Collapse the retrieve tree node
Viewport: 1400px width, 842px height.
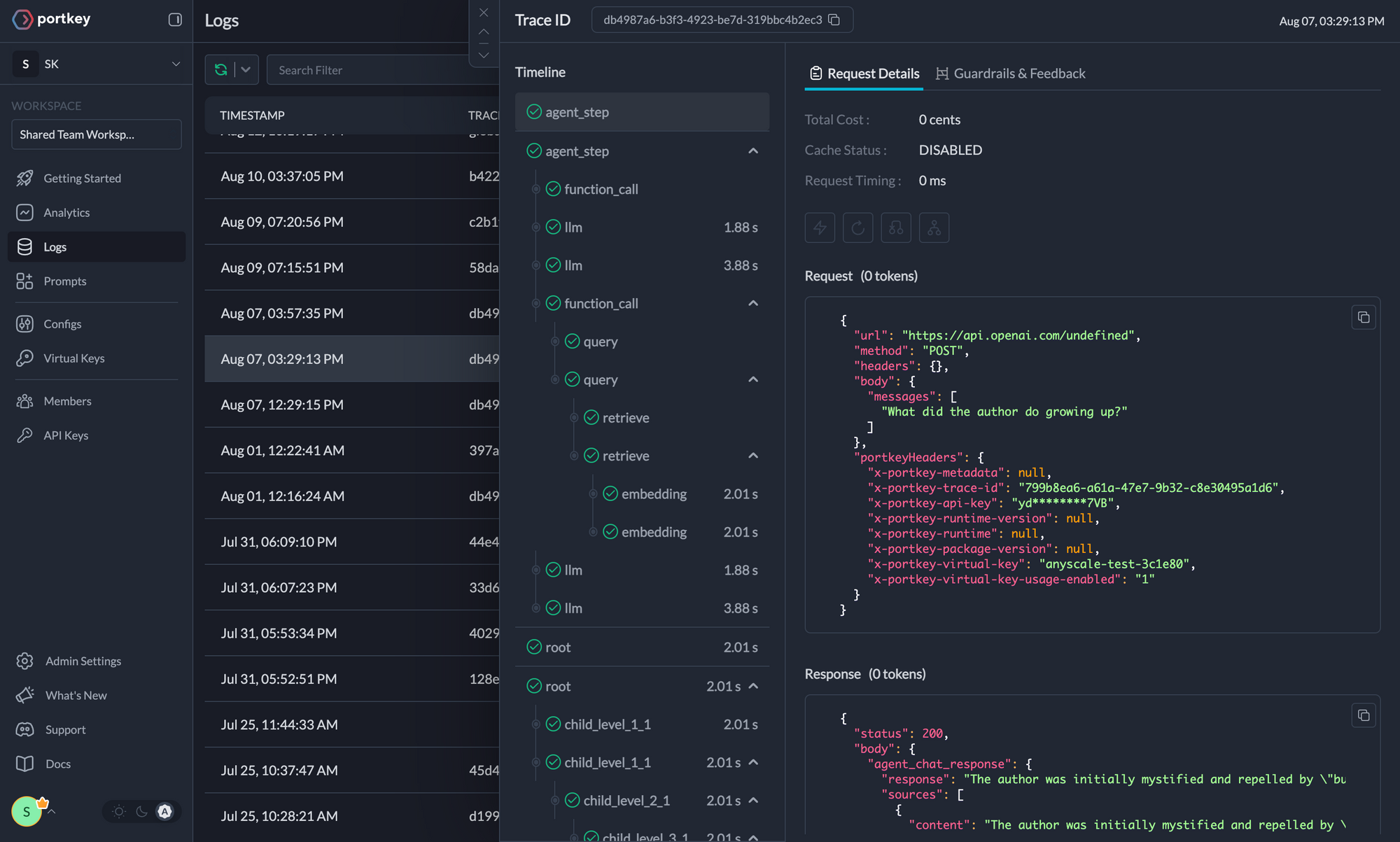pos(753,455)
